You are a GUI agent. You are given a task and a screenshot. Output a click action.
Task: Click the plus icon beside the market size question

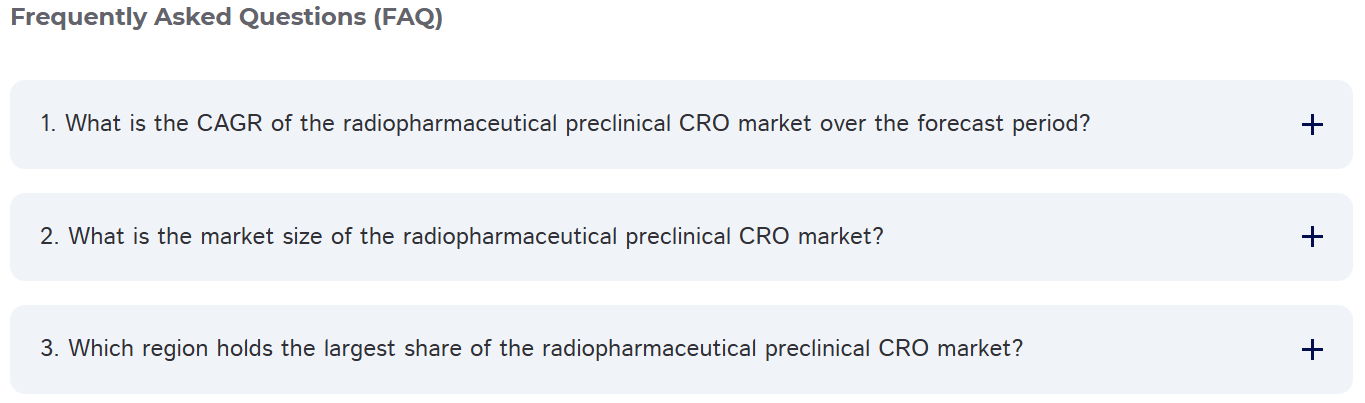pos(1312,237)
